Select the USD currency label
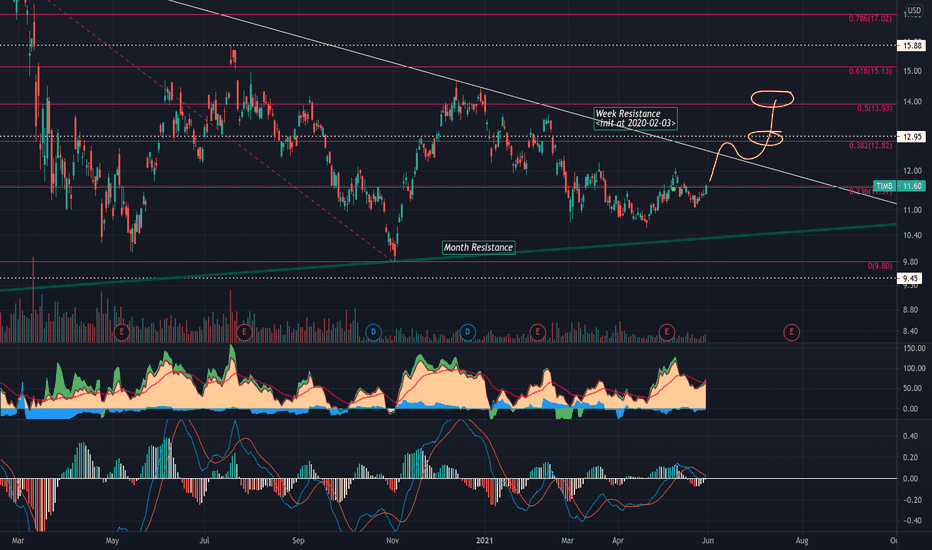 pyautogui.click(x=914, y=11)
